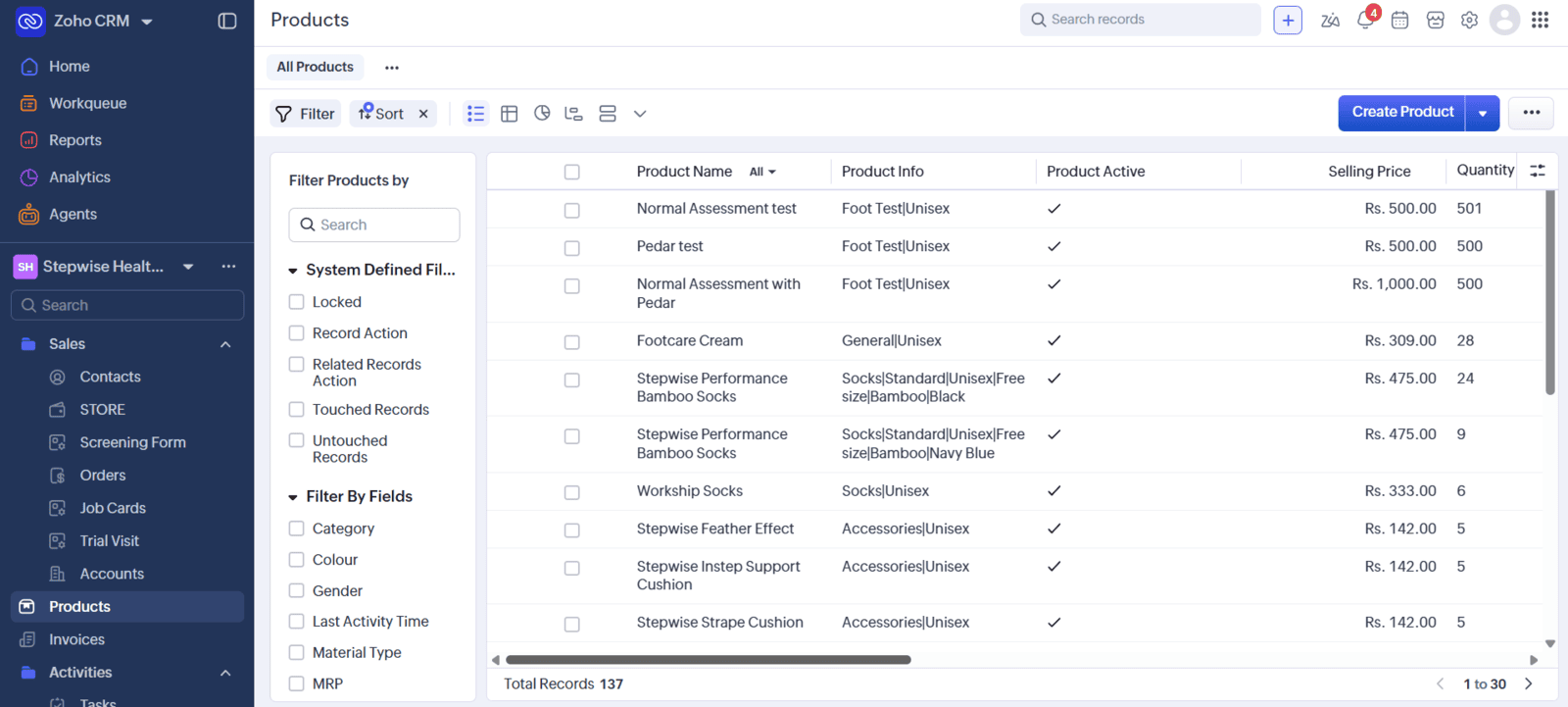This screenshot has width=1568, height=707.
Task: Check the Material Type filter
Action: (296, 653)
